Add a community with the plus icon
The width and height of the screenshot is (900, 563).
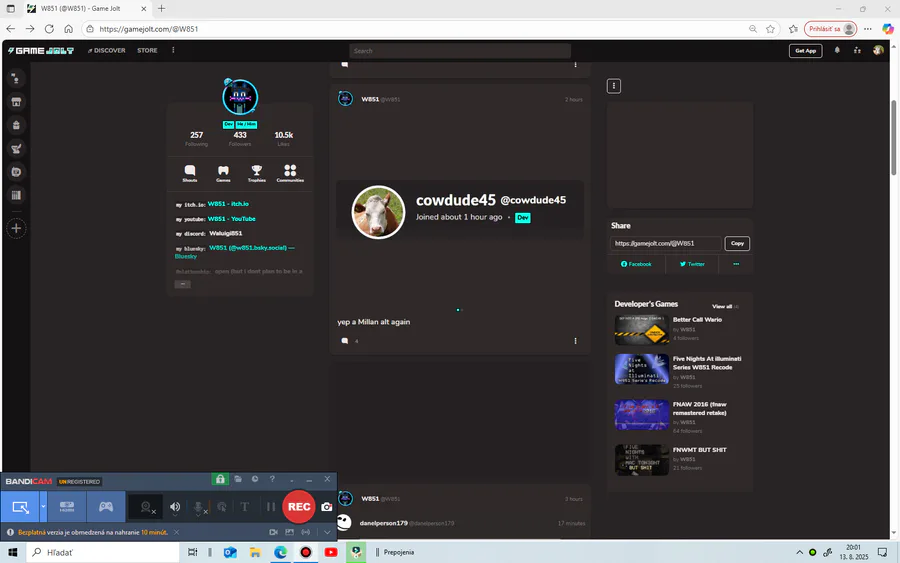(16, 228)
